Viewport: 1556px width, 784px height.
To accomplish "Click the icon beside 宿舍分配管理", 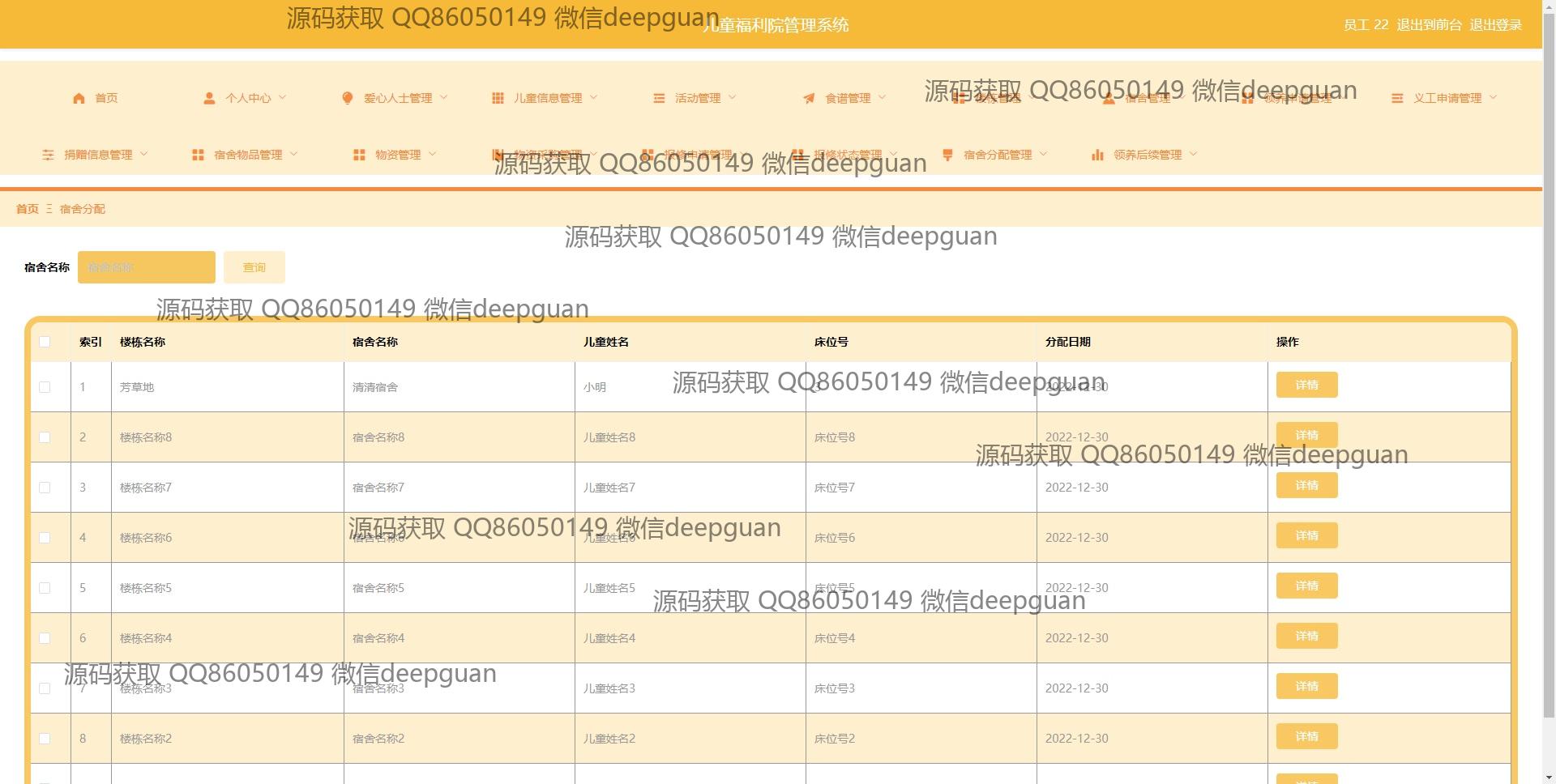I will (x=947, y=155).
